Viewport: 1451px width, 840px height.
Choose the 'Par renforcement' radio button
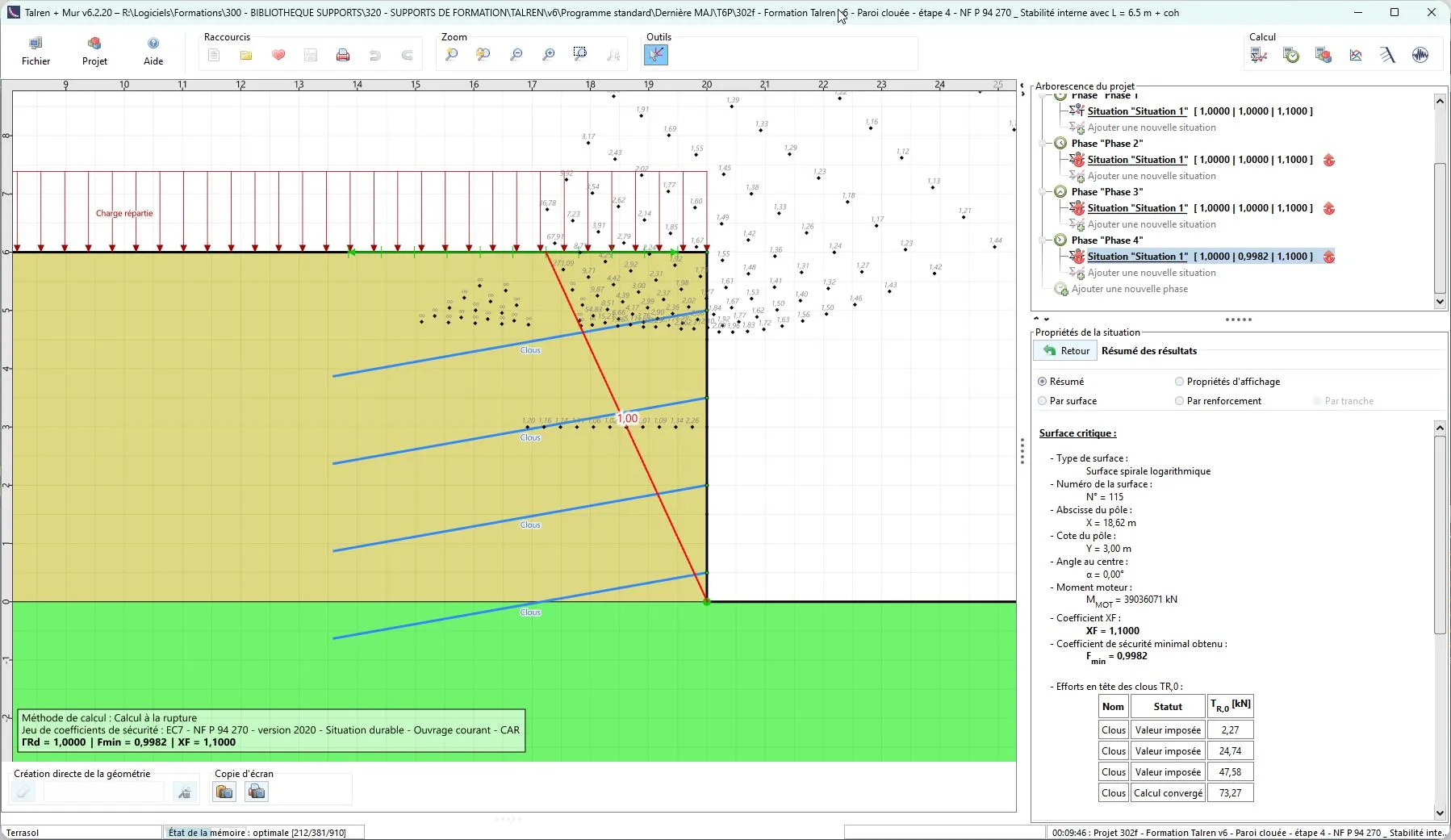(1179, 401)
